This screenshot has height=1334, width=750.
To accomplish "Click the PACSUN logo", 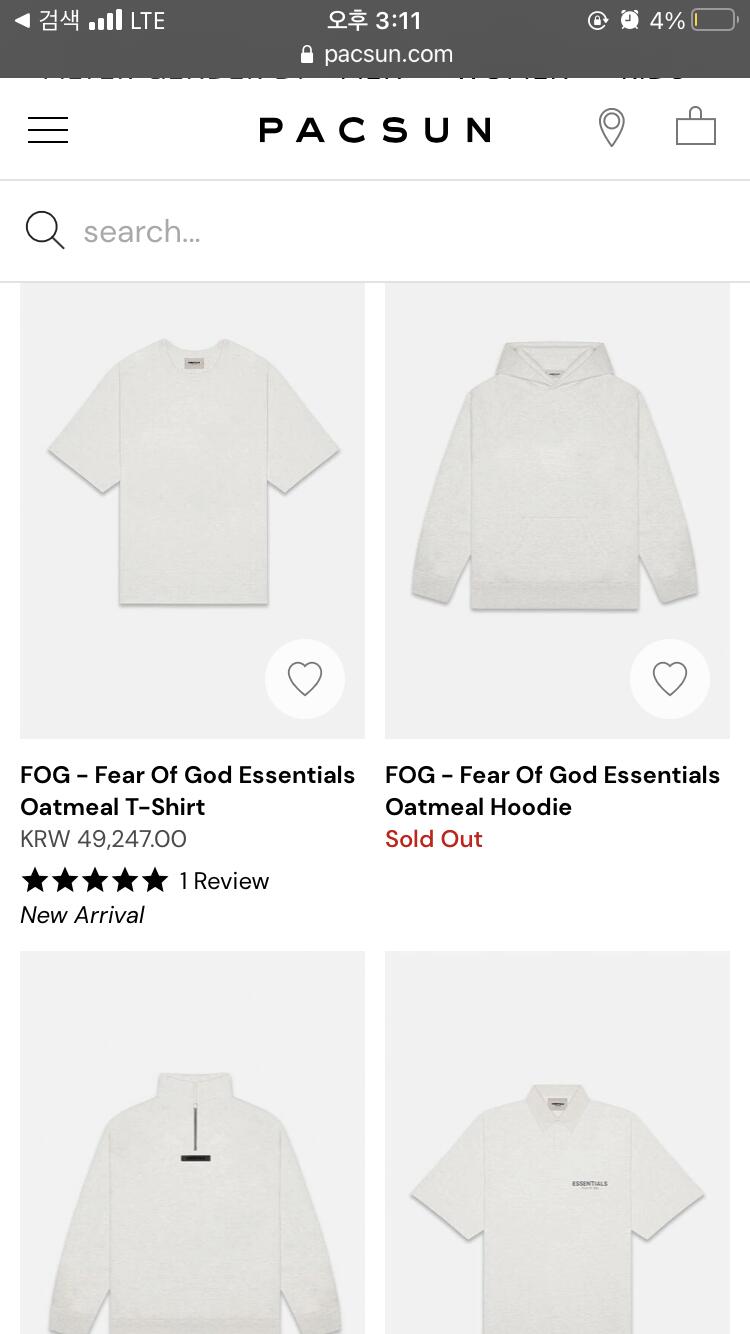I will [375, 130].
